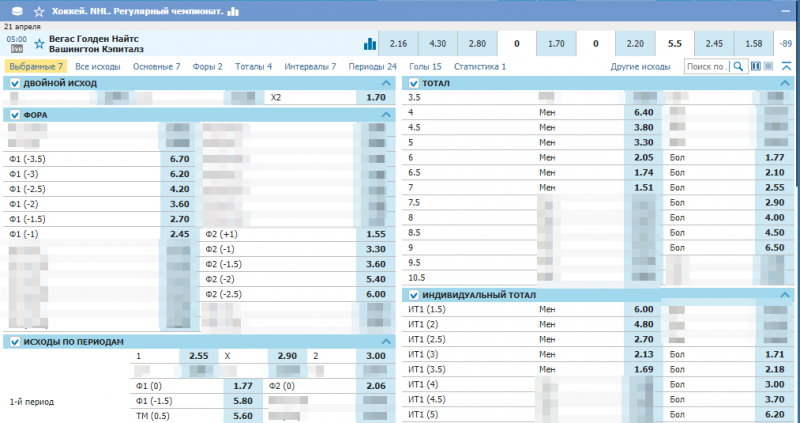
Task: Open match statistics bar chart icon
Action: pyautogui.click(x=370, y=44)
